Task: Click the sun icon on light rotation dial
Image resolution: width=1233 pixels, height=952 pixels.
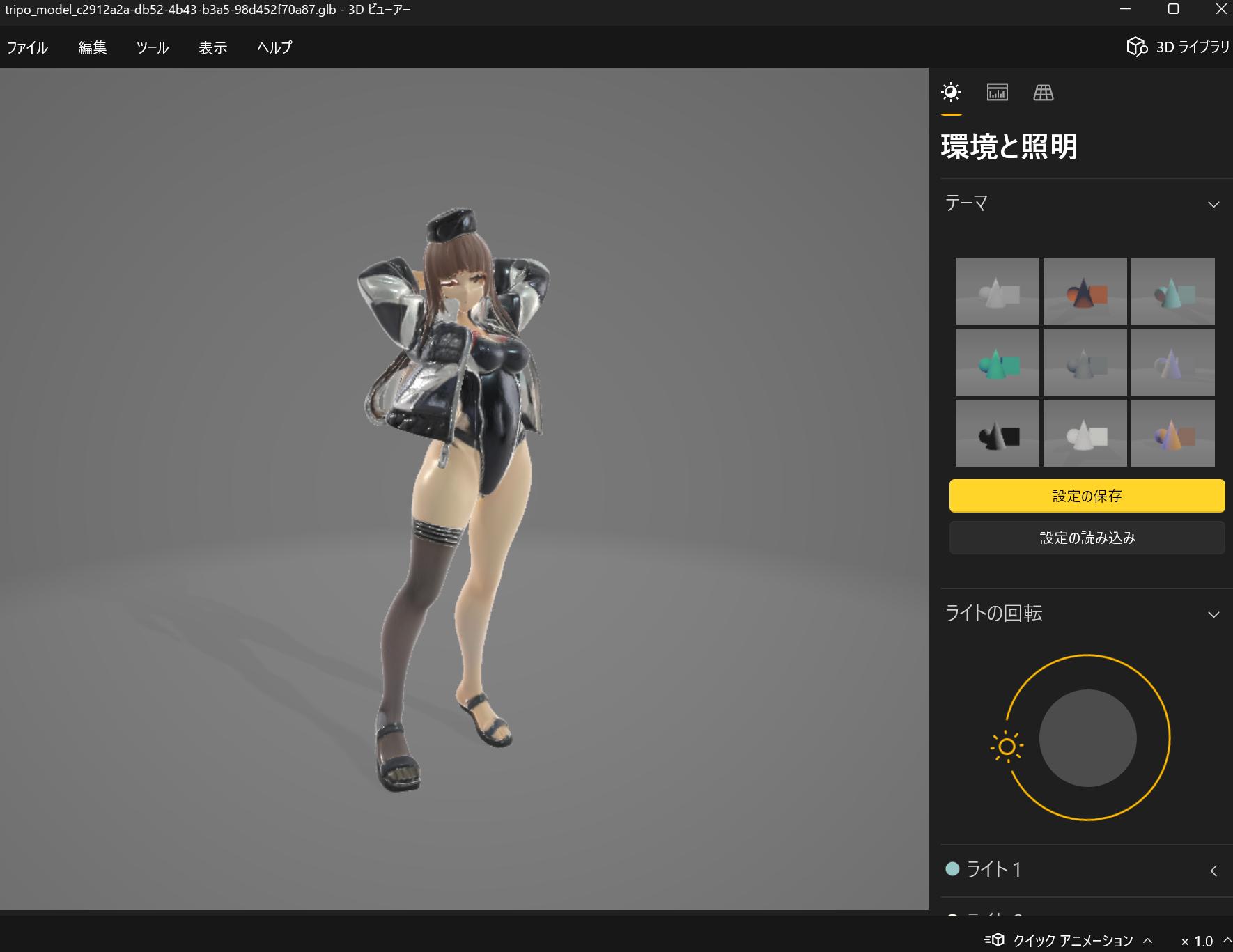Action: tap(1007, 747)
